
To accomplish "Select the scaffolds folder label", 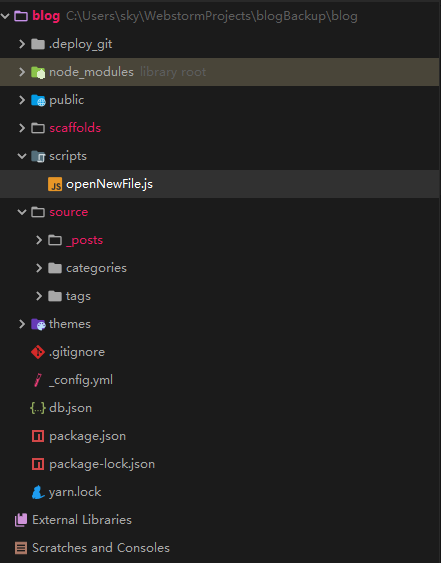I will pos(75,128).
